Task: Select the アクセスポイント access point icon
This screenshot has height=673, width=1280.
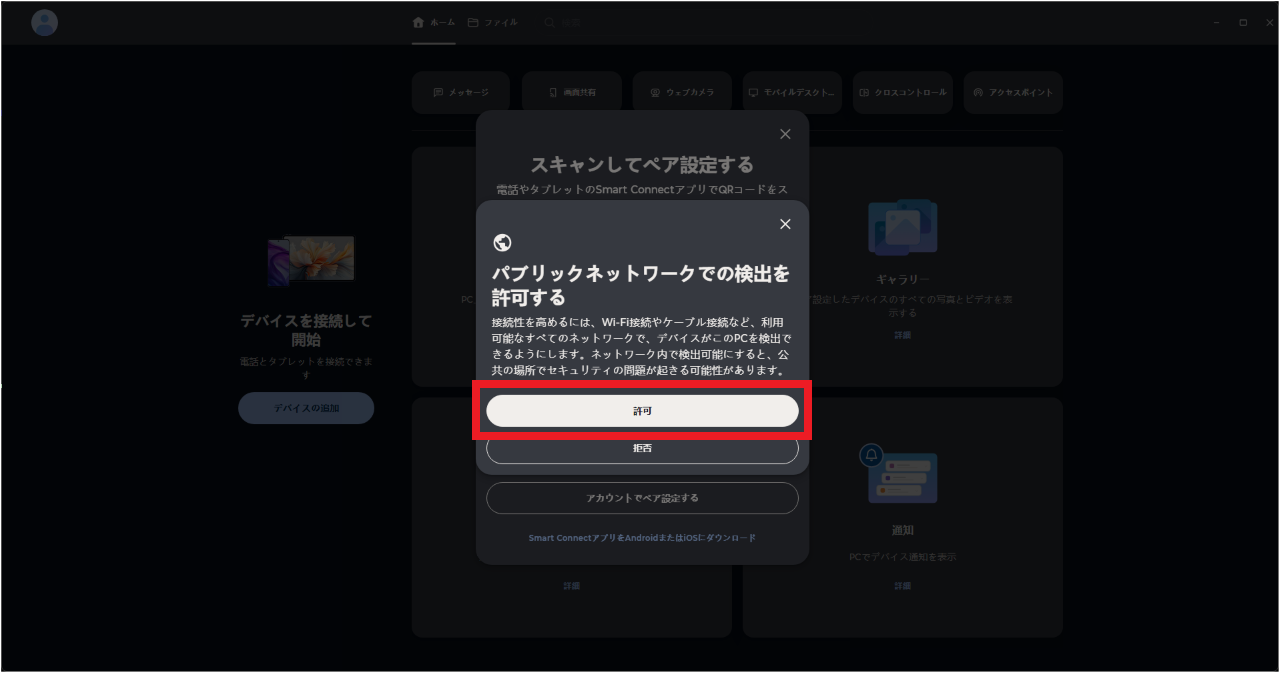Action: pyautogui.click(x=1013, y=91)
